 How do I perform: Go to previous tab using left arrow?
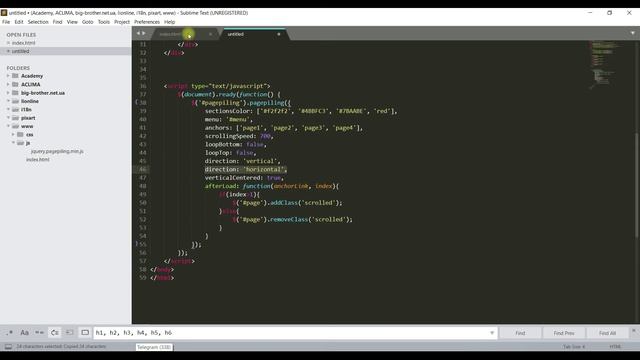coord(138,33)
